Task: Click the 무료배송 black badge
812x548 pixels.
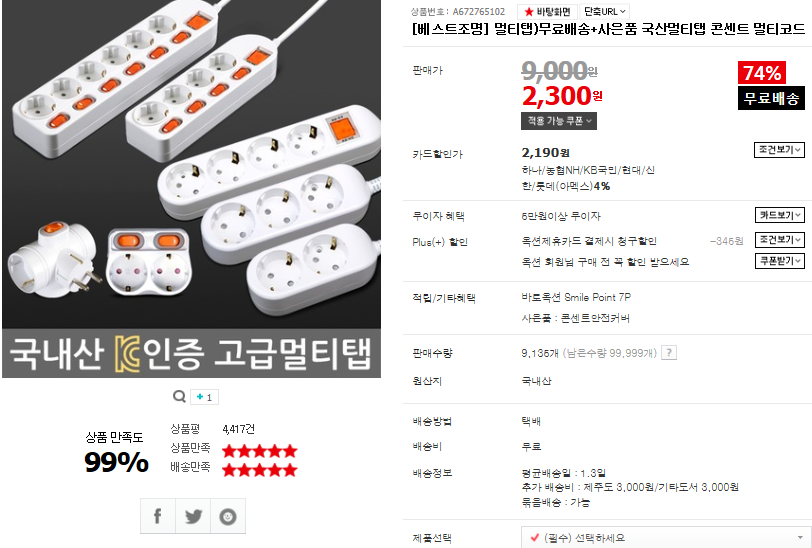Action: (x=770, y=98)
